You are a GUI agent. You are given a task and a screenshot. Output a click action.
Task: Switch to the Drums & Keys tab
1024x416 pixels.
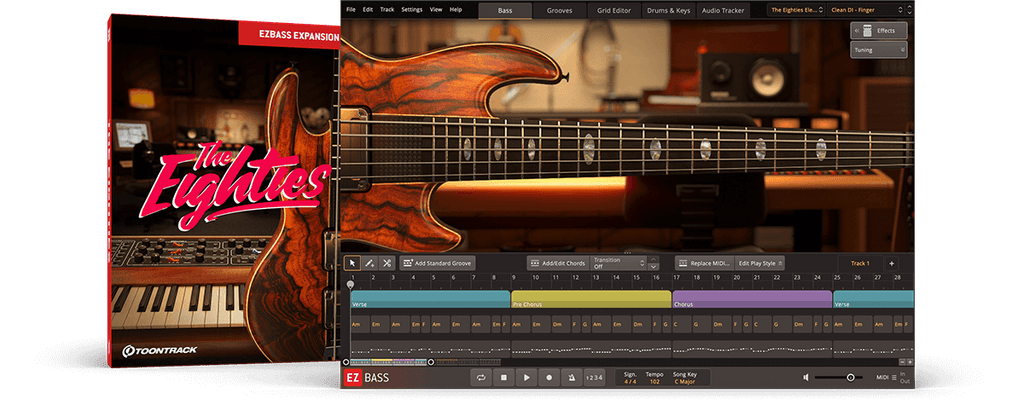[669, 10]
